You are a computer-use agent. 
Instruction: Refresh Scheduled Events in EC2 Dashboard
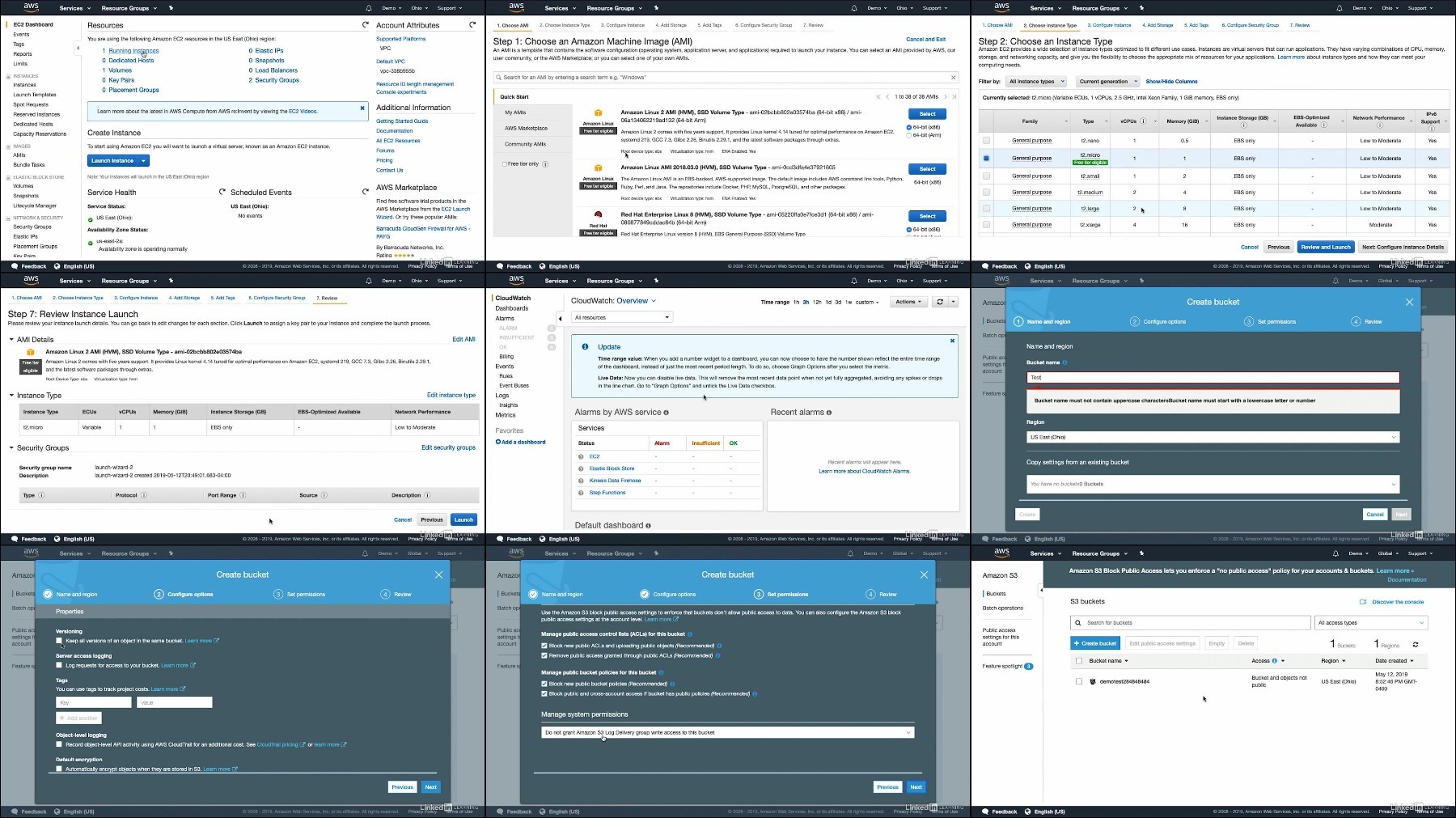pos(366,192)
